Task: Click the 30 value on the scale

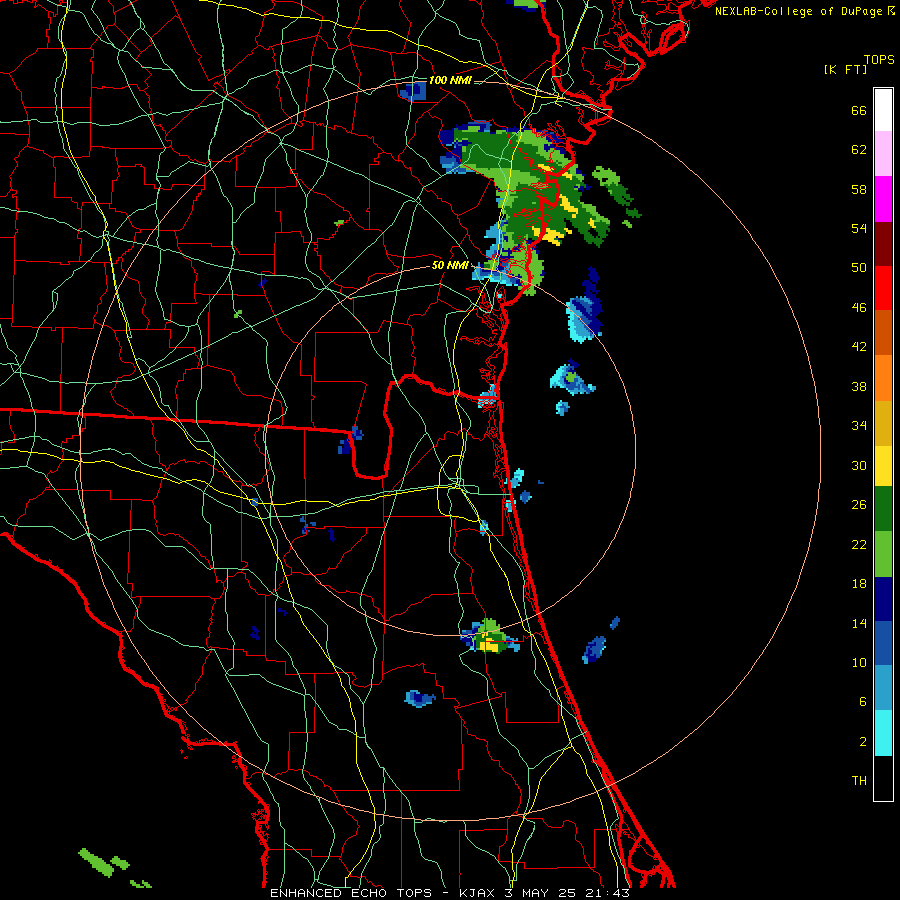Action: click(859, 465)
